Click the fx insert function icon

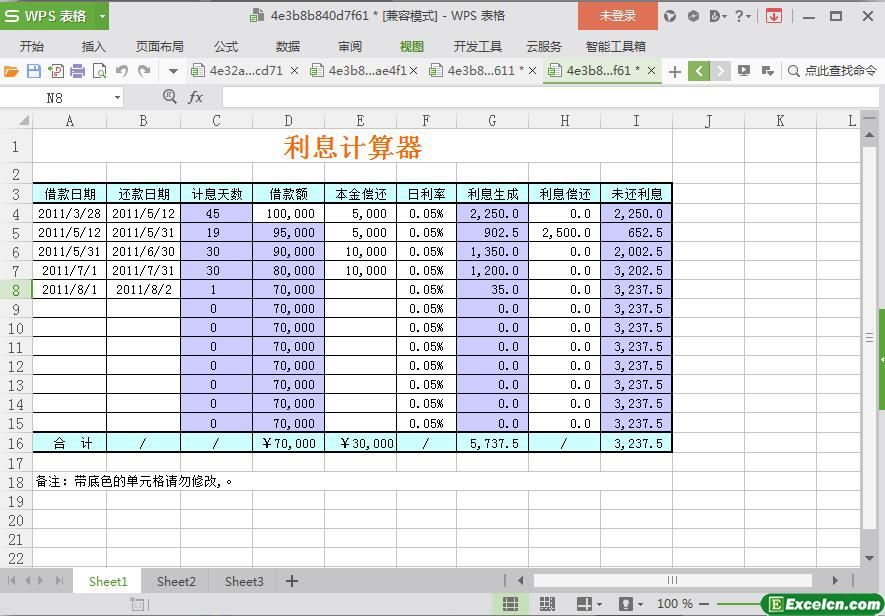195,98
